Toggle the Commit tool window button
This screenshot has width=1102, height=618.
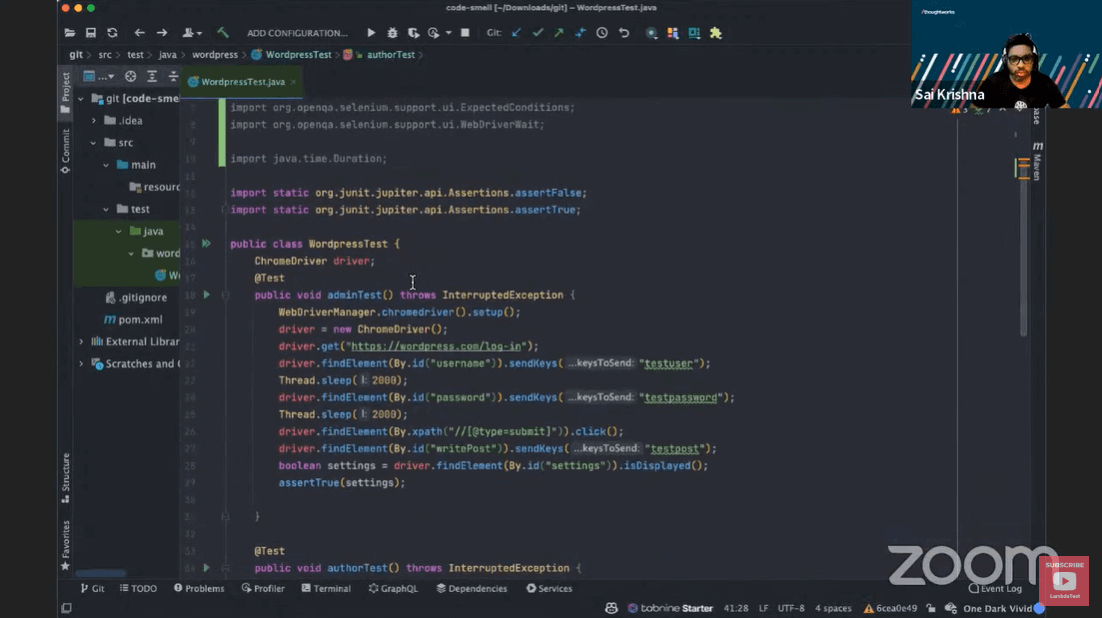point(66,151)
